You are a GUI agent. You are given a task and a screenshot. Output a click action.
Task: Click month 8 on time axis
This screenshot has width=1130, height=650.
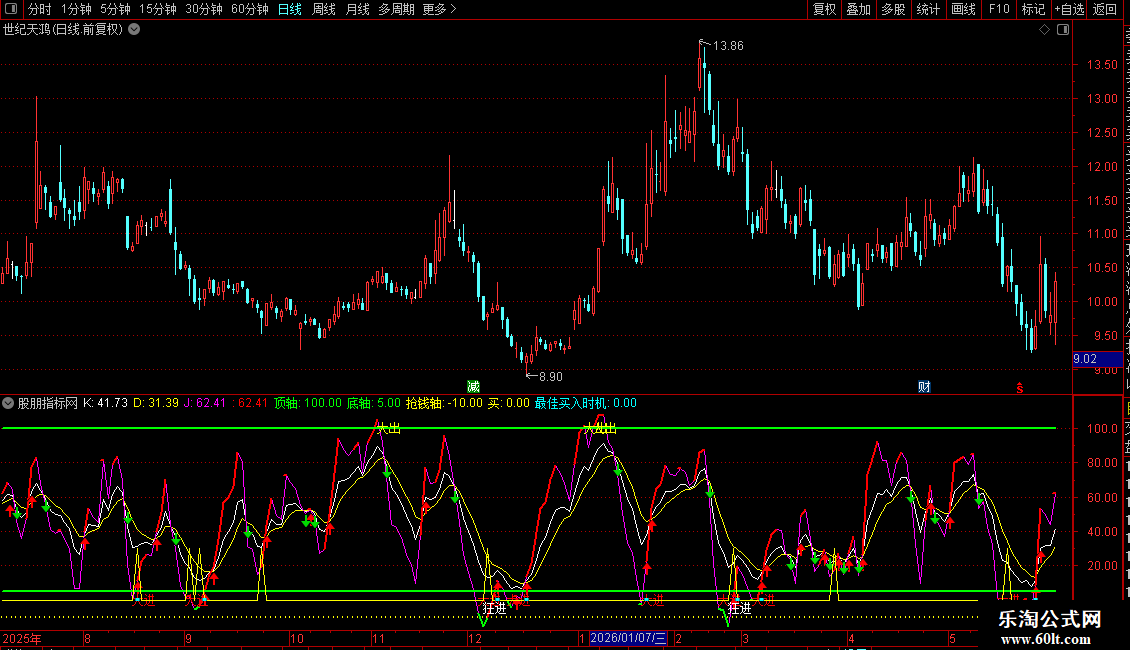pyautogui.click(x=87, y=638)
